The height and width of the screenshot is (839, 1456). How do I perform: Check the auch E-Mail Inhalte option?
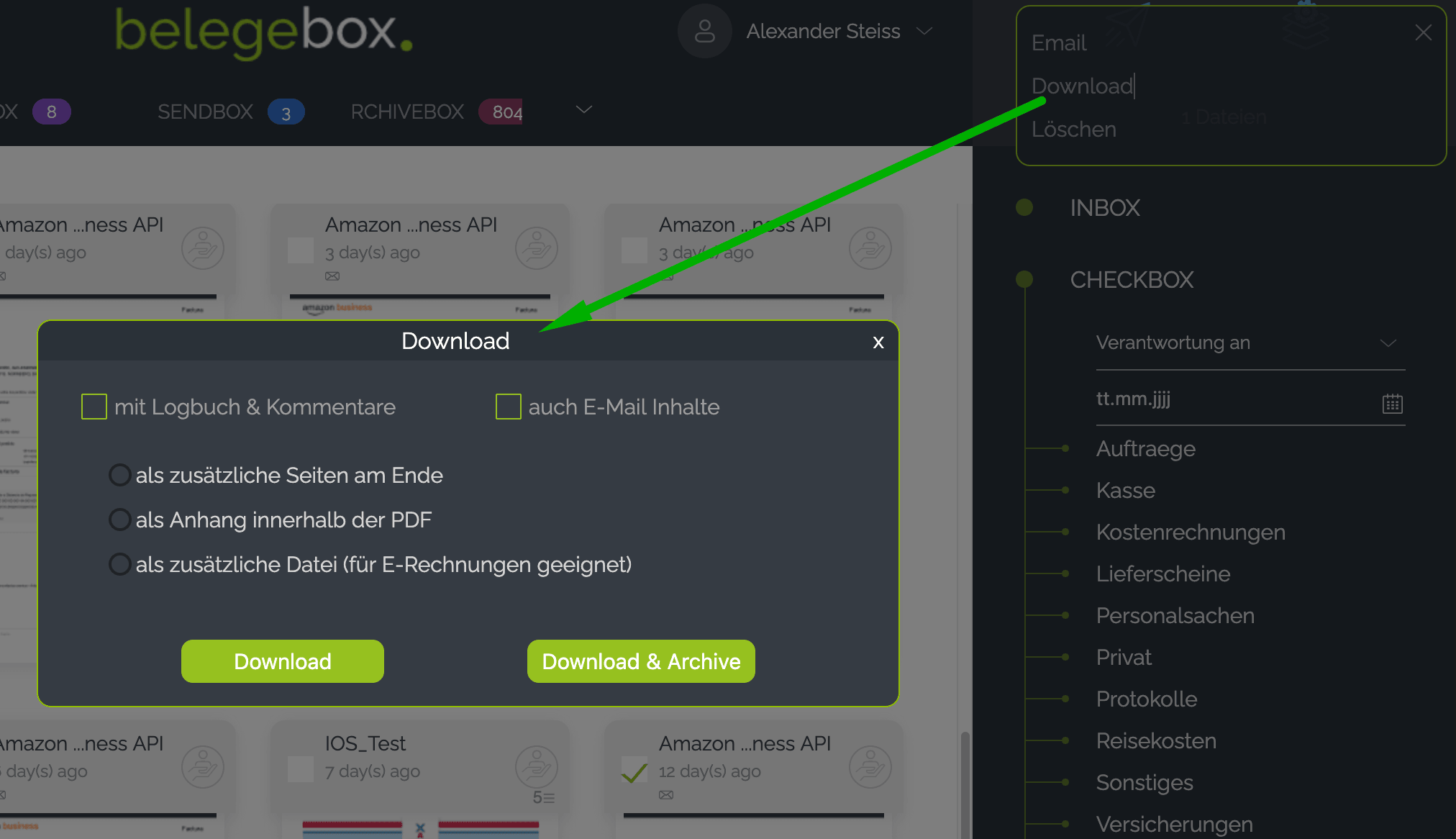pyautogui.click(x=508, y=407)
